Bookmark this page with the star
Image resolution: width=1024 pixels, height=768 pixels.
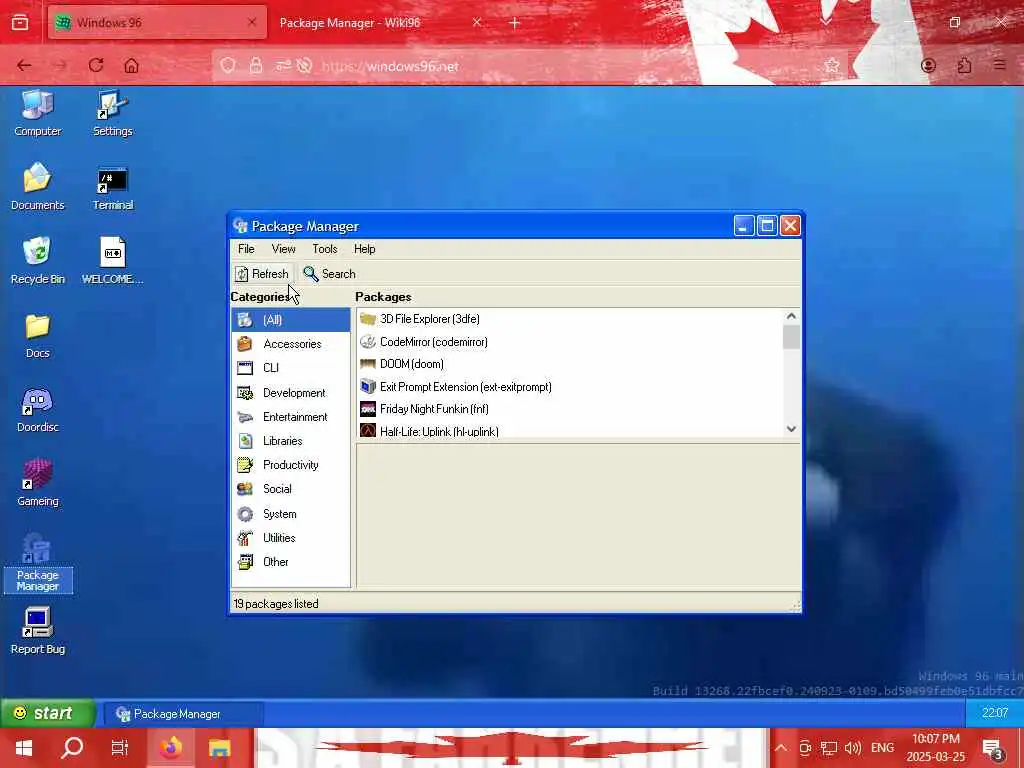click(x=831, y=65)
